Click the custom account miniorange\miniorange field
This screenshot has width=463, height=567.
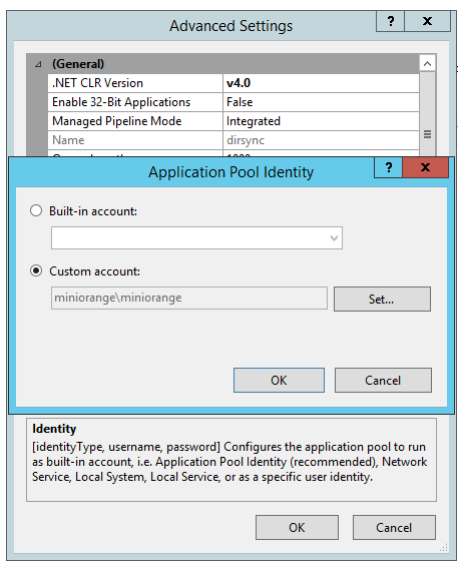(189, 298)
